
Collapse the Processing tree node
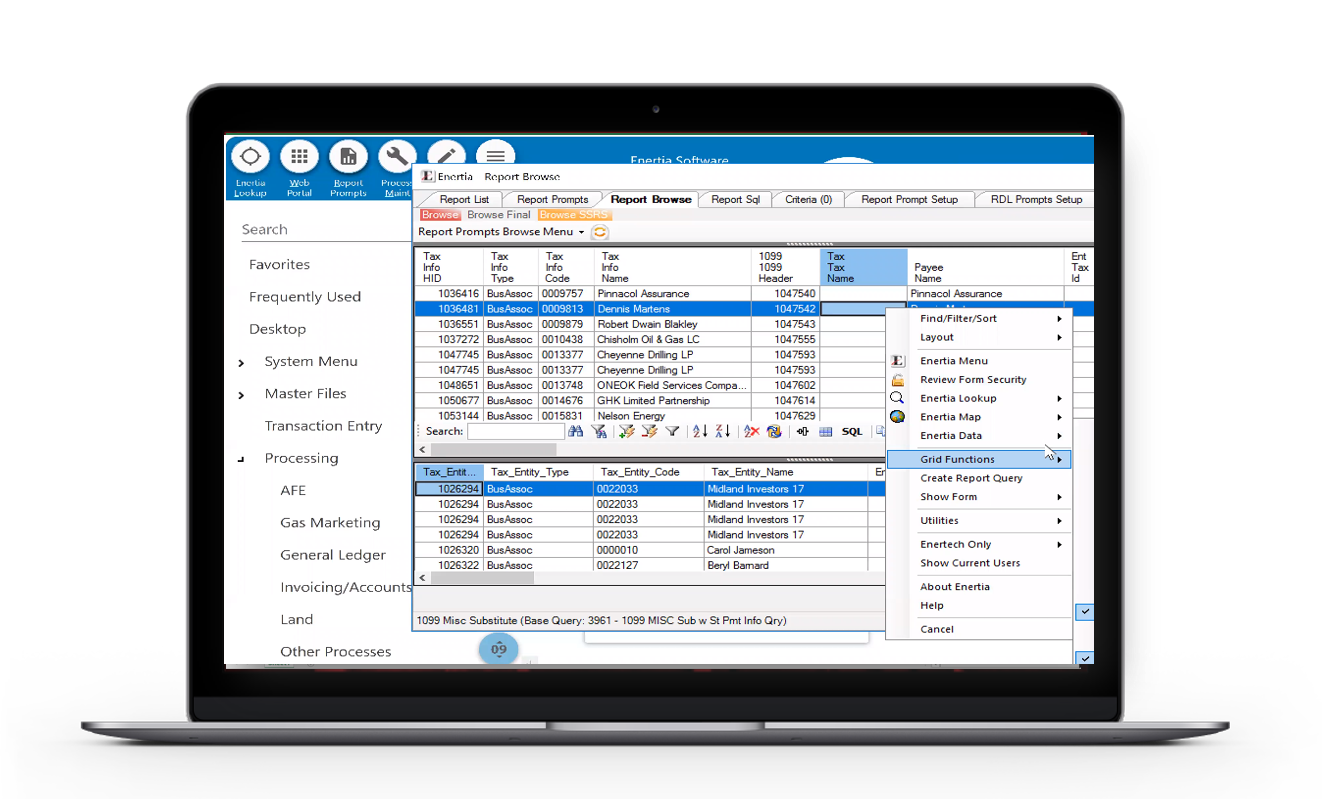pos(241,459)
